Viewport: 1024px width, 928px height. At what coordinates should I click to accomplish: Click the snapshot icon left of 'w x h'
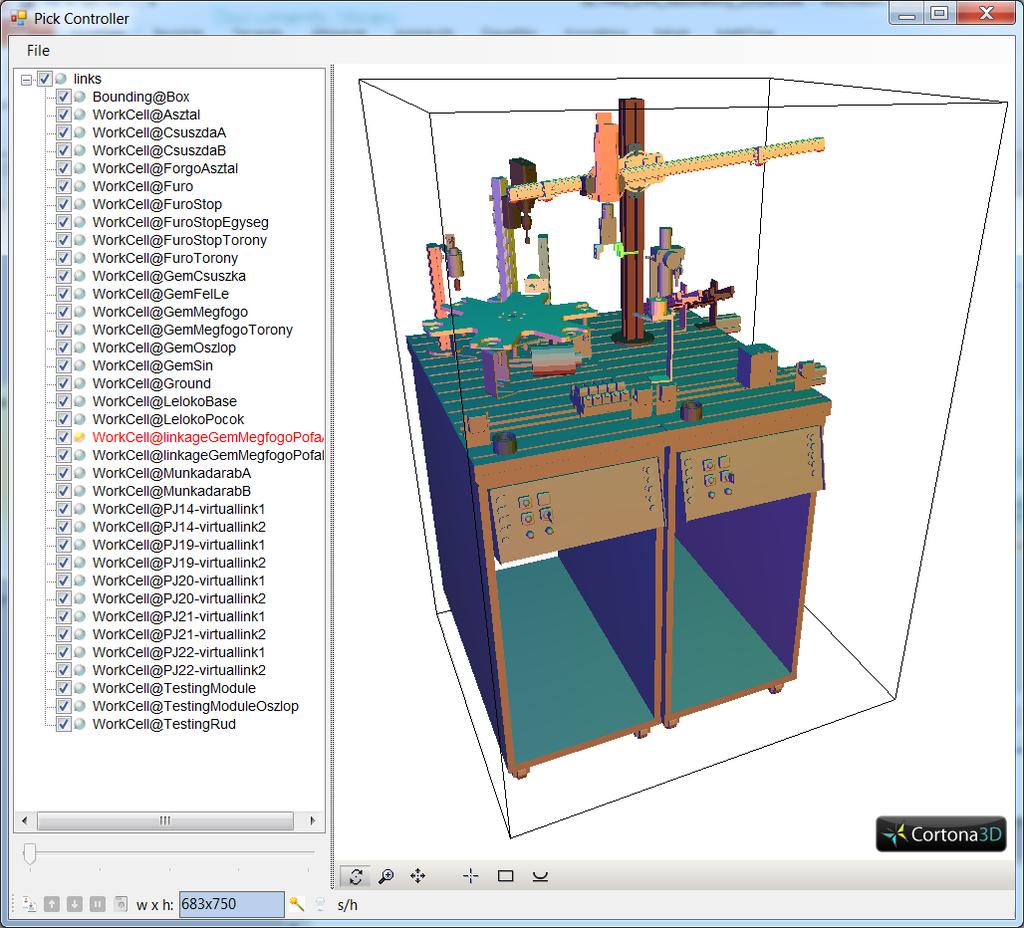tap(121, 904)
